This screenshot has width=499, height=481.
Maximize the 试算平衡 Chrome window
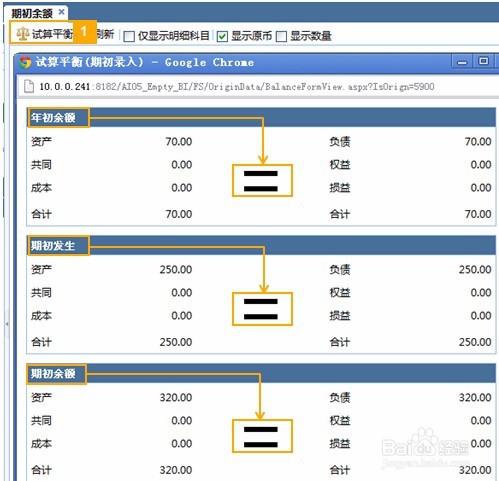point(483,62)
